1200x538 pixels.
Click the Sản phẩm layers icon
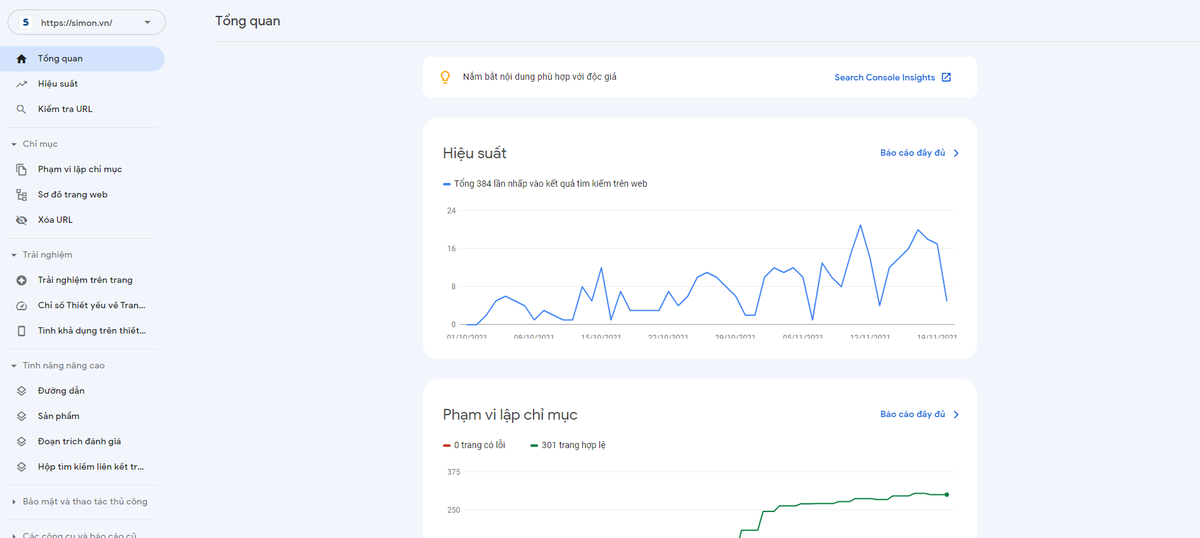(21, 416)
